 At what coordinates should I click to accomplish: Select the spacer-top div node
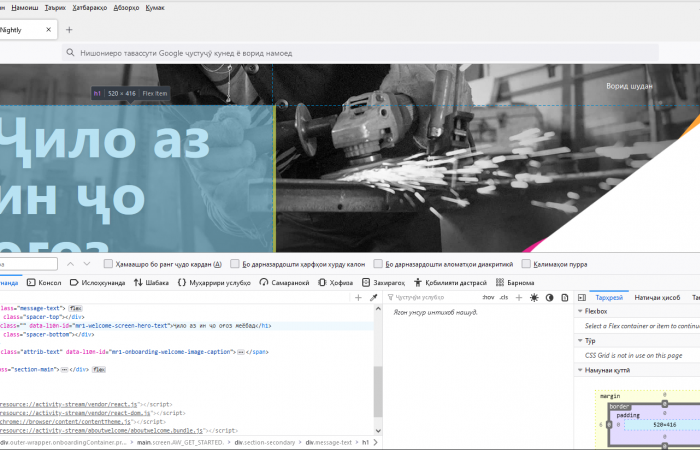pos(42,317)
